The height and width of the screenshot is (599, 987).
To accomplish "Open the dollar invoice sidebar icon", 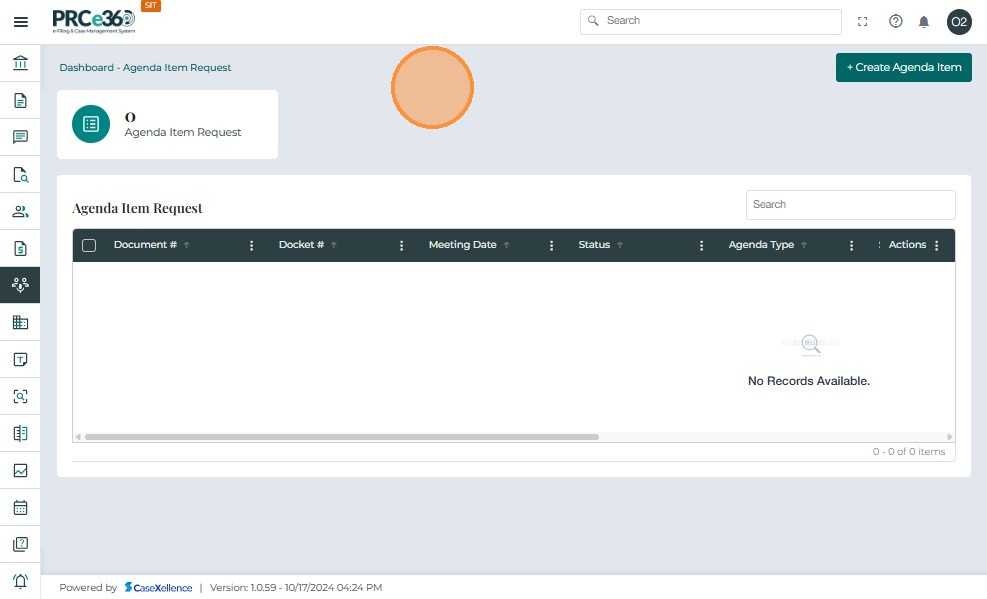I will click(x=20, y=249).
